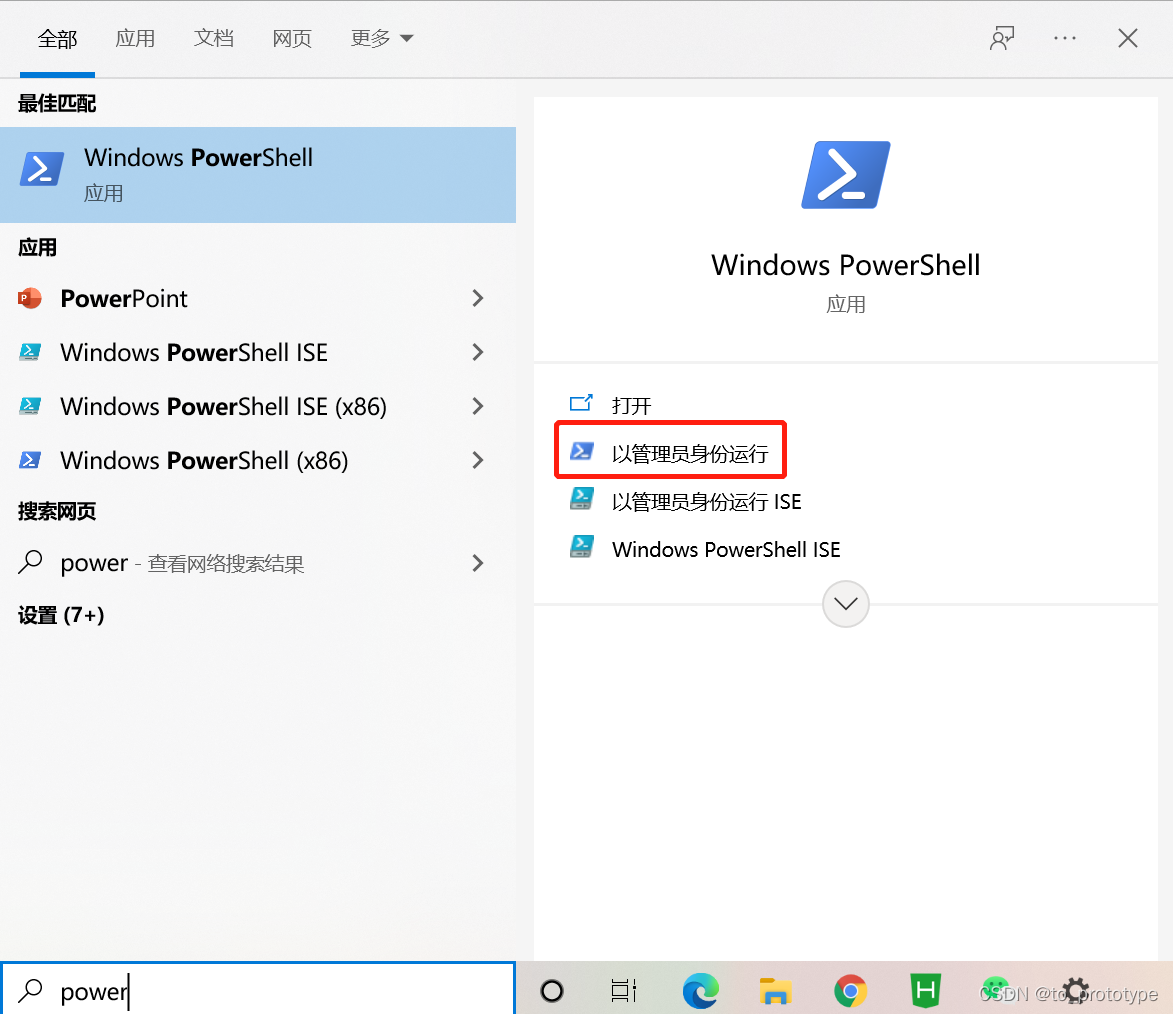This screenshot has width=1173, height=1014.
Task: Launch Google Chrome from taskbar
Action: coord(851,991)
